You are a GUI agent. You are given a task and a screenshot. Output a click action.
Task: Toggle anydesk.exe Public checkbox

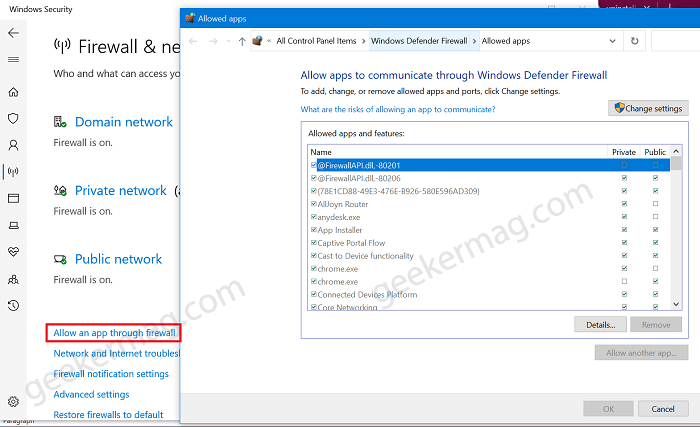pyautogui.click(x=655, y=217)
